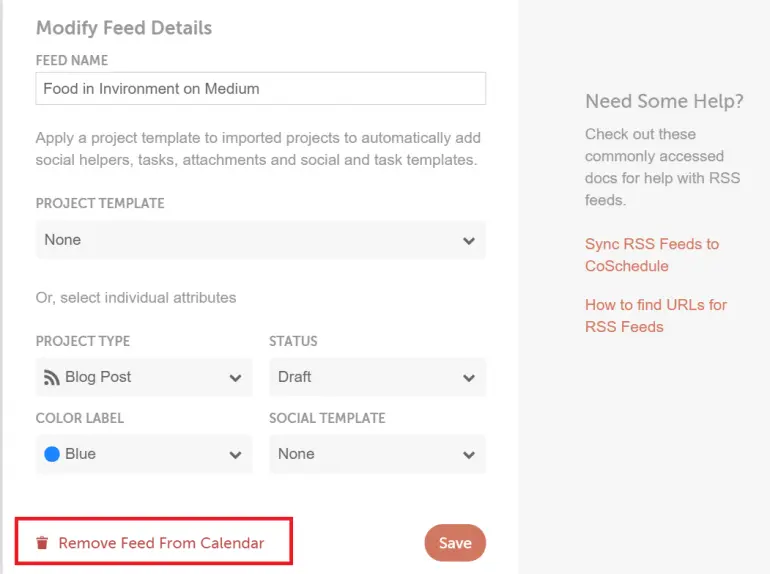Click into the Feed Name text field
This screenshot has height=574, width=770.
pyautogui.click(x=261, y=88)
